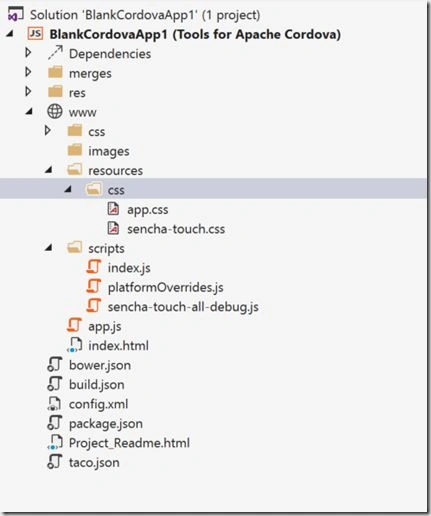The image size is (431, 516).
Task: Collapse the resources folder
Action: (x=49, y=170)
